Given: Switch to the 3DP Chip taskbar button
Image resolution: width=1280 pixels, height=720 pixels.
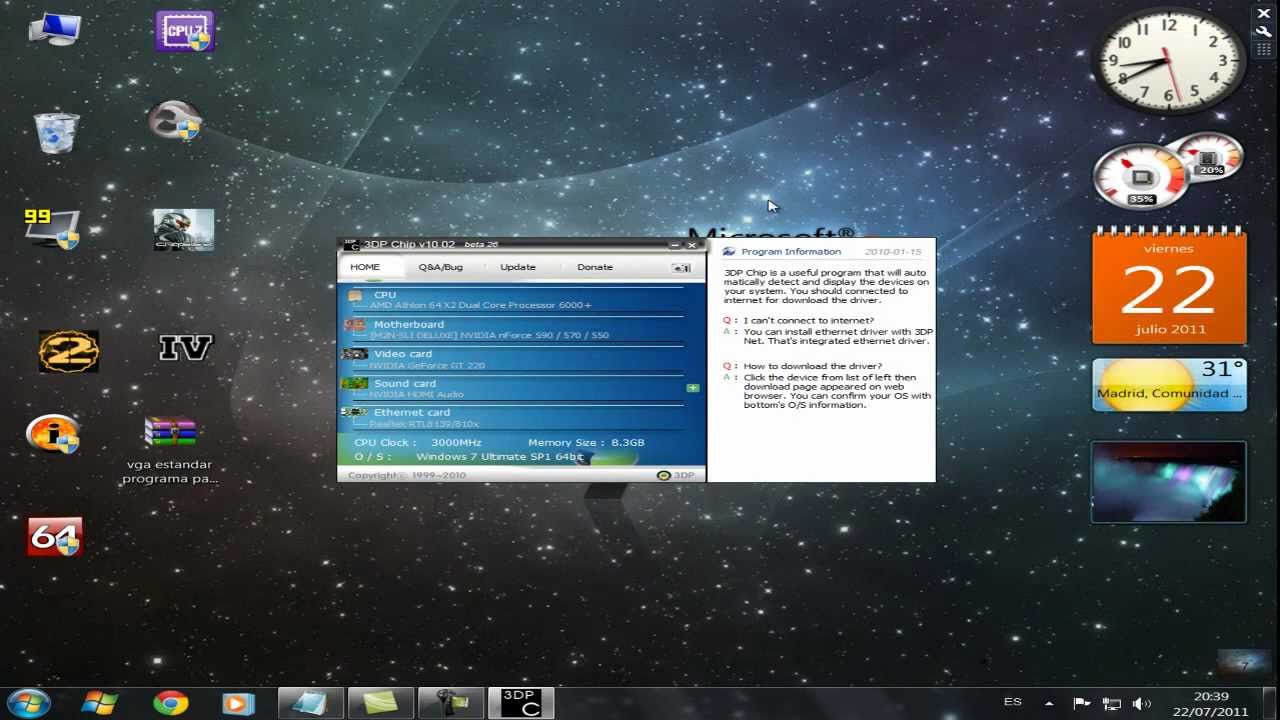Looking at the screenshot, I should pos(521,703).
